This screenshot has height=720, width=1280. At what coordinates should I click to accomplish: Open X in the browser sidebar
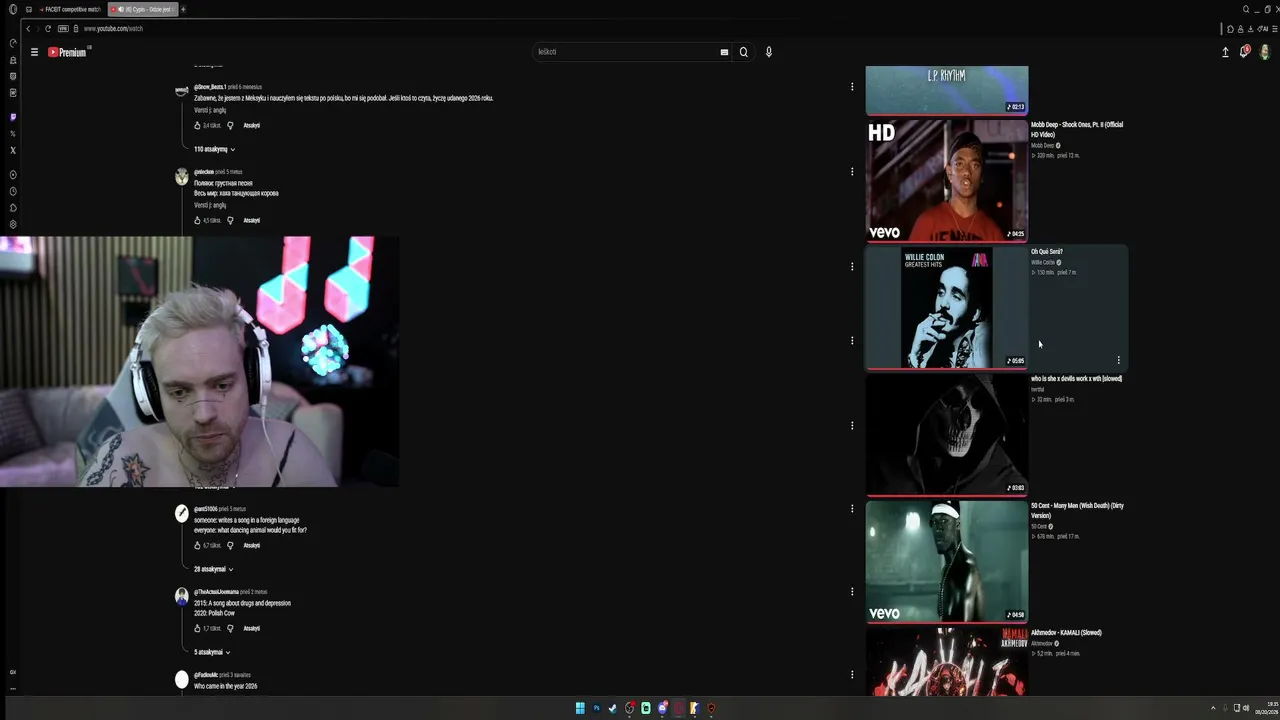pos(13,150)
